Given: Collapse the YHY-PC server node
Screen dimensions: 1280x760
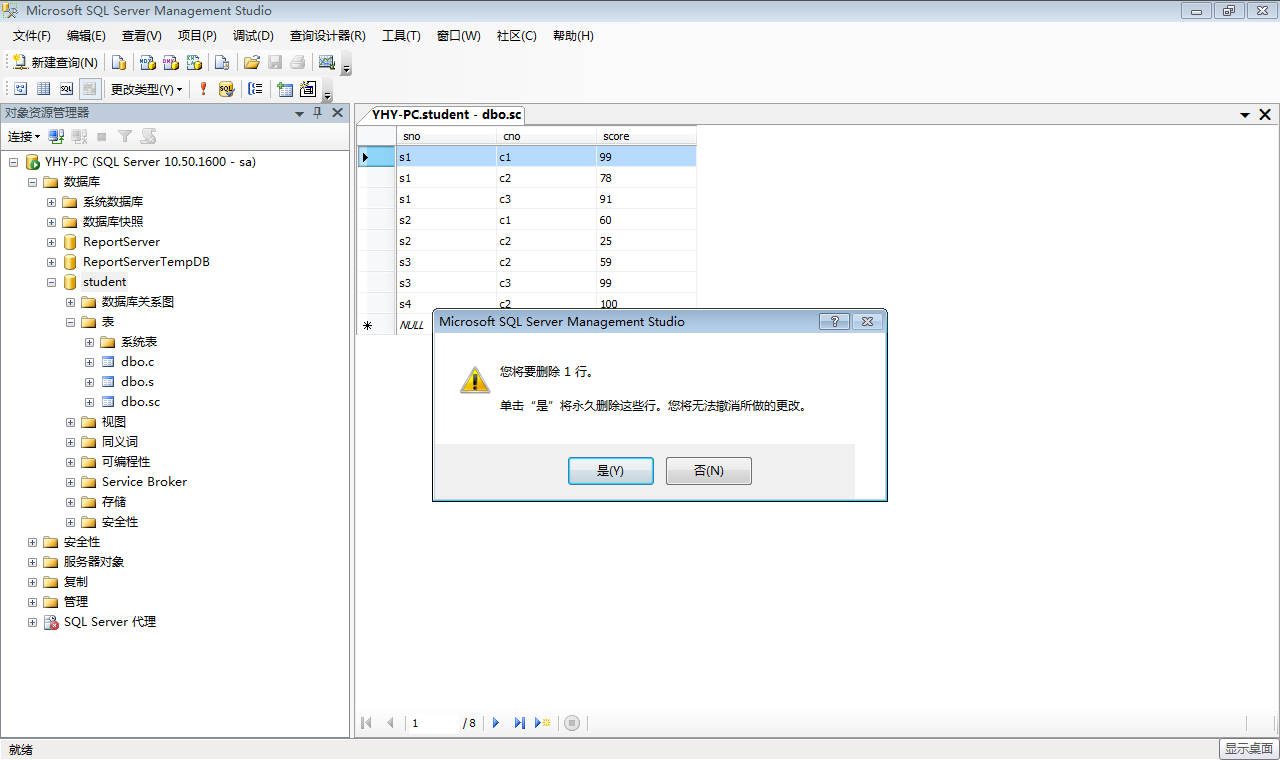Looking at the screenshot, I should [13, 162].
